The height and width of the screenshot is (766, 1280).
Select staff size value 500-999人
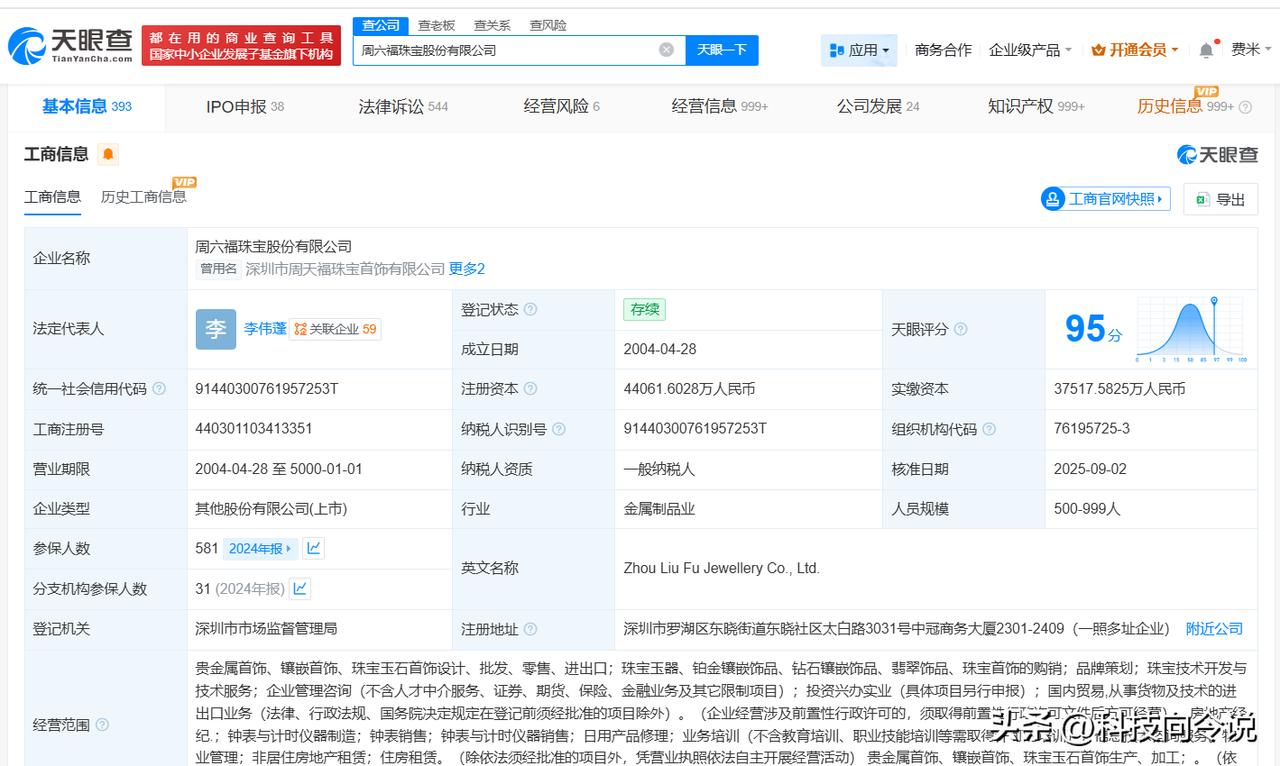[x=1087, y=509]
